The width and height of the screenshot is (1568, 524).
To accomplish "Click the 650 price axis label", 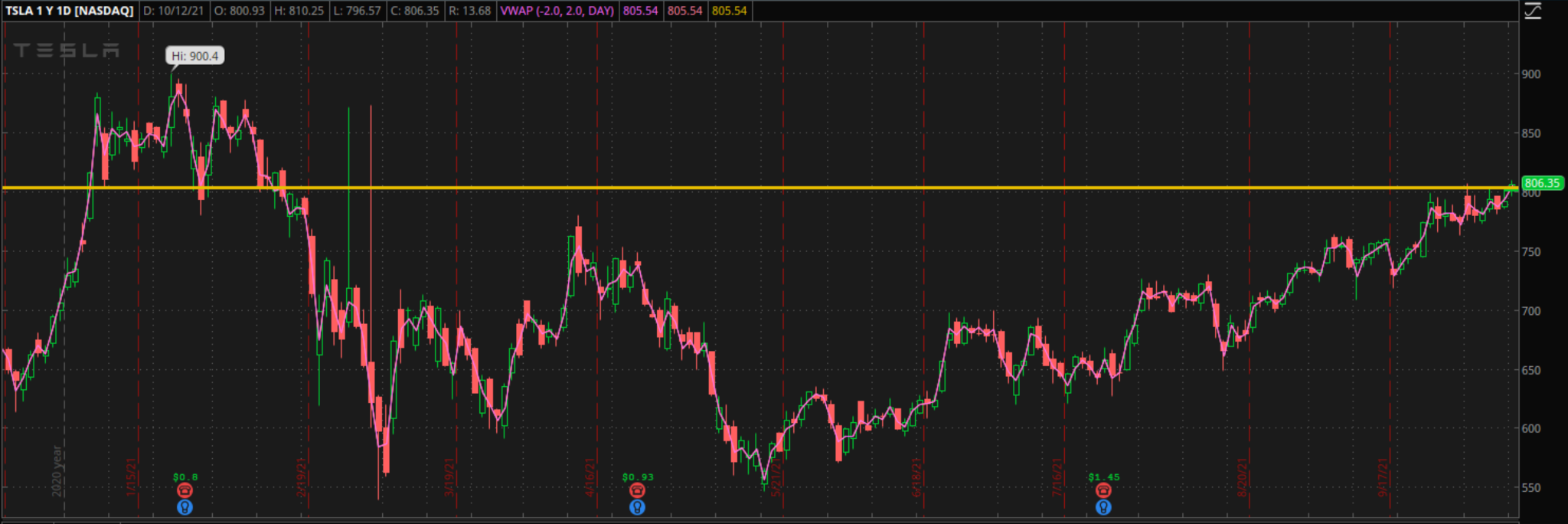I will click(1531, 370).
